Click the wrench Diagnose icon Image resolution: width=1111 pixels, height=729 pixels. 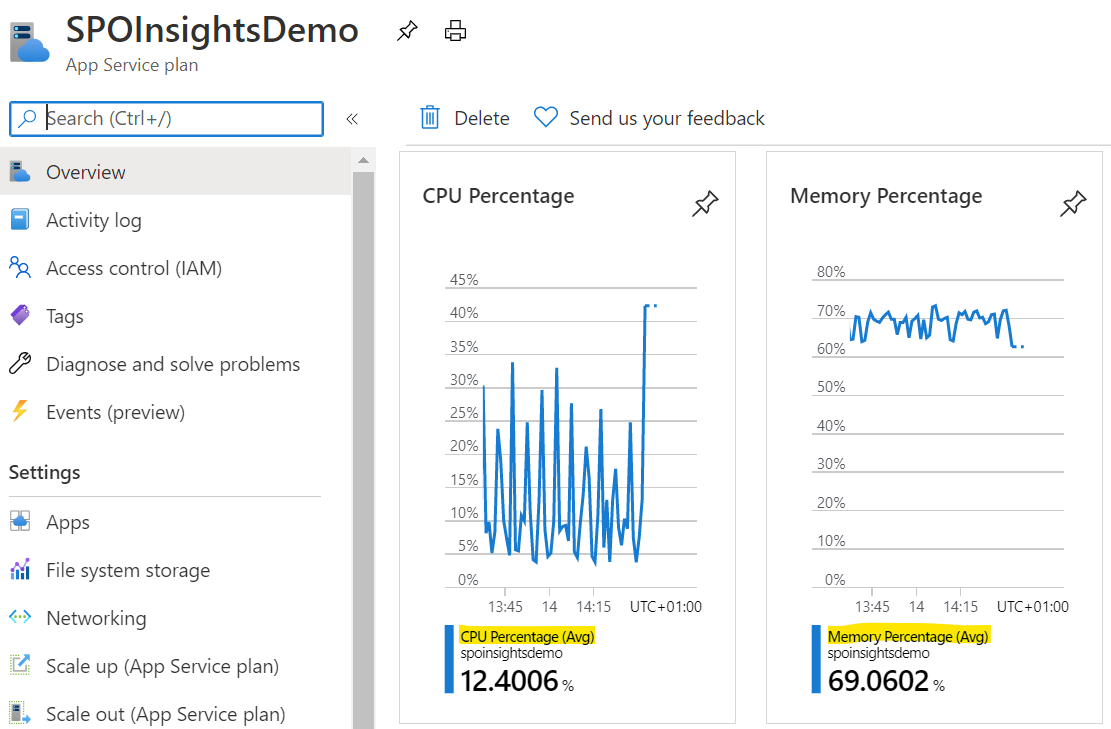[x=20, y=363]
